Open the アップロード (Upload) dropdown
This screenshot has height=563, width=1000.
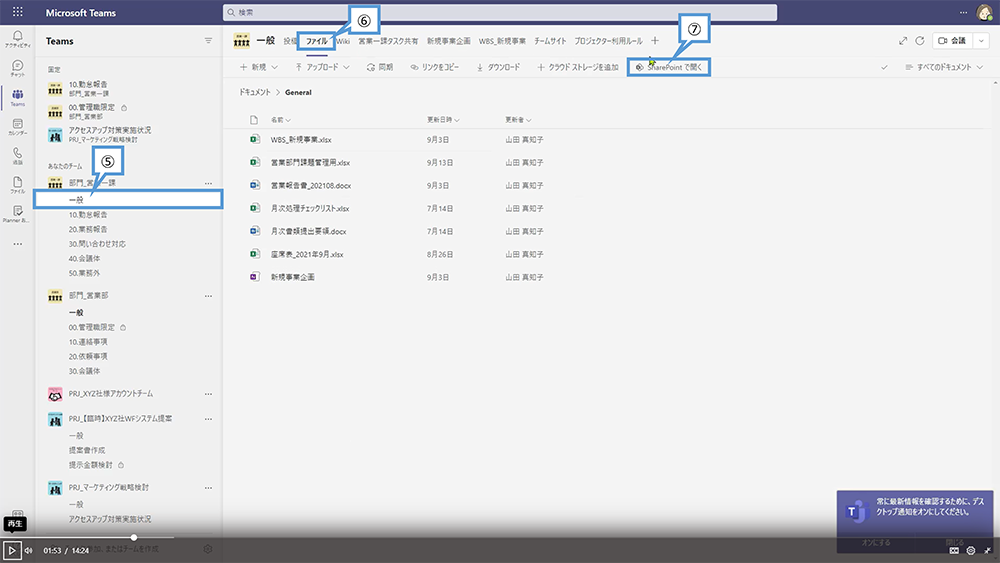click(322, 67)
